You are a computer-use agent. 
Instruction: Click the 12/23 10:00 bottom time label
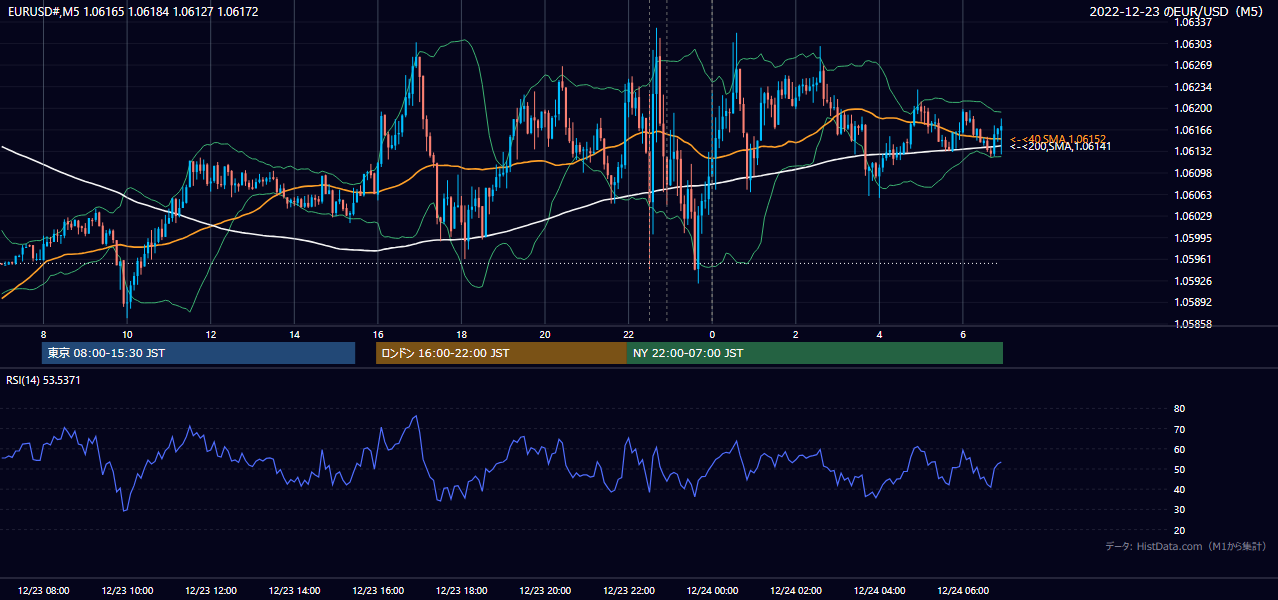coord(127,591)
